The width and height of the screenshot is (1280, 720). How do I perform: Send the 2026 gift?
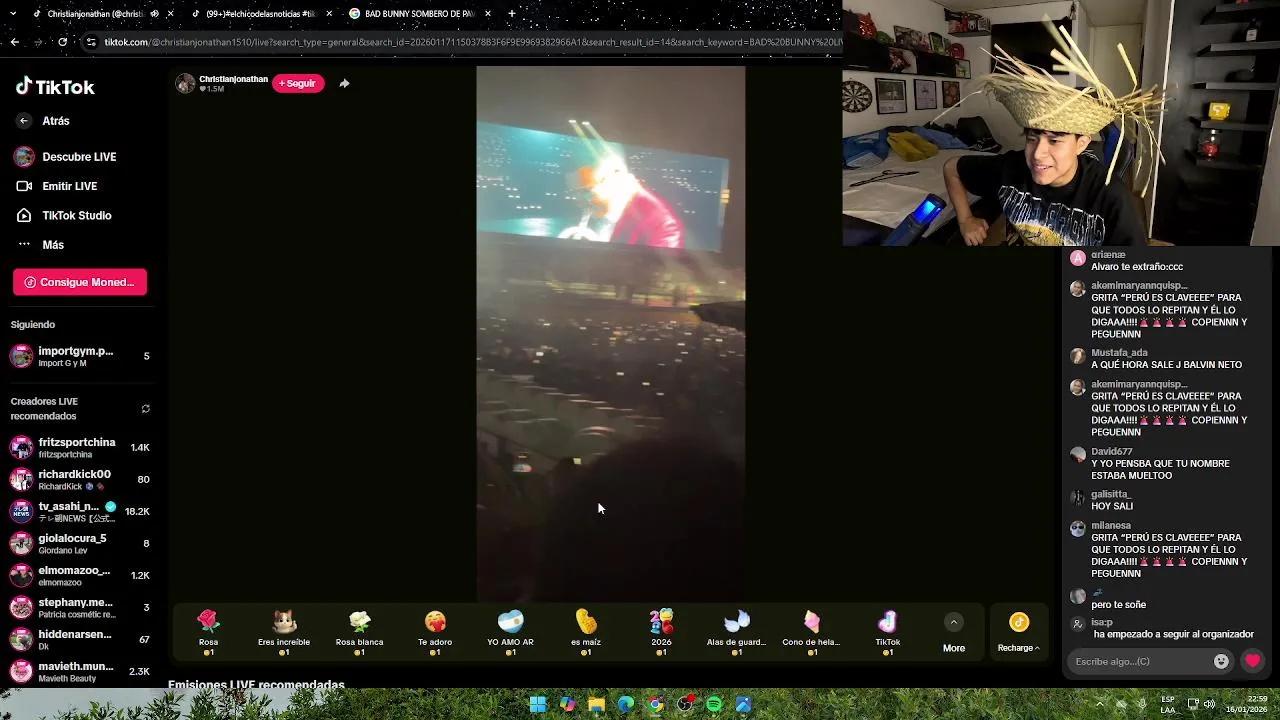(661, 632)
